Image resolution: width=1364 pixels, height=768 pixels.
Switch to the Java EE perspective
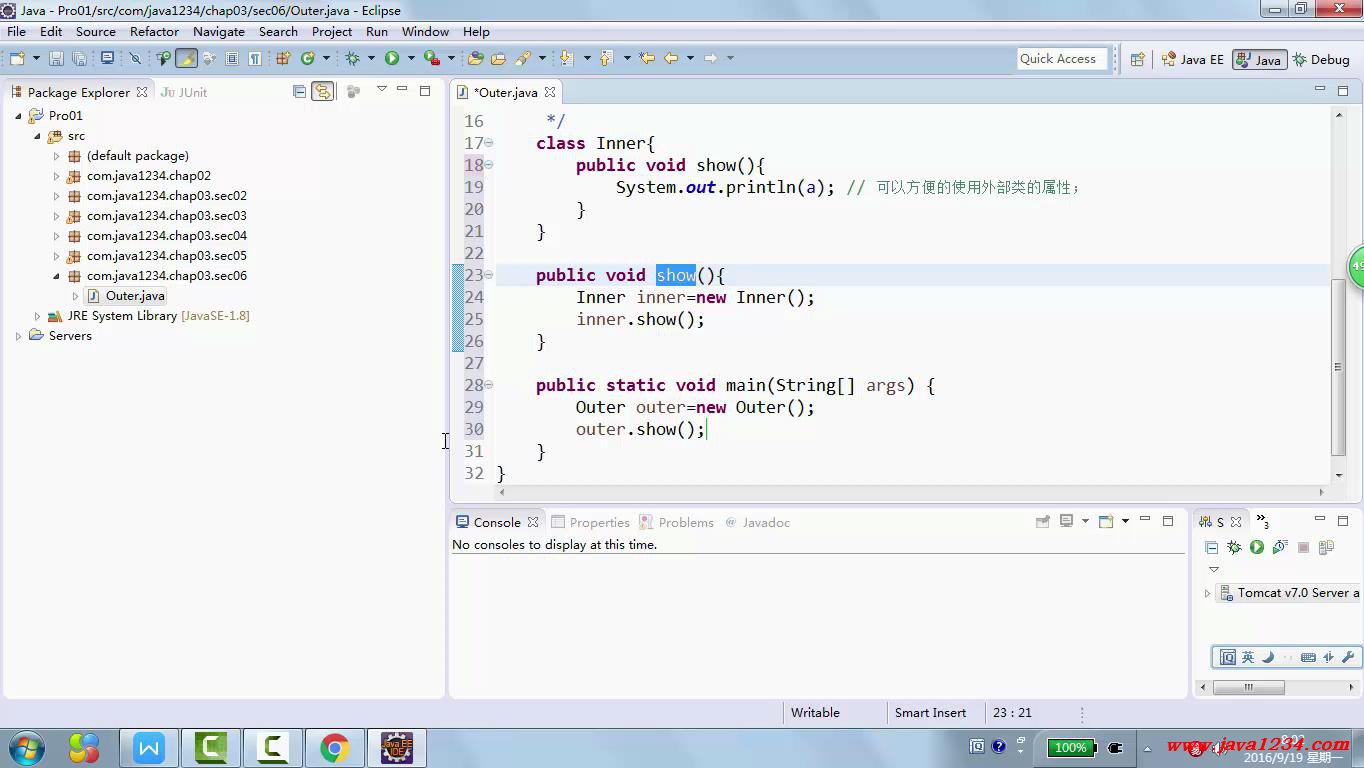coord(1192,59)
